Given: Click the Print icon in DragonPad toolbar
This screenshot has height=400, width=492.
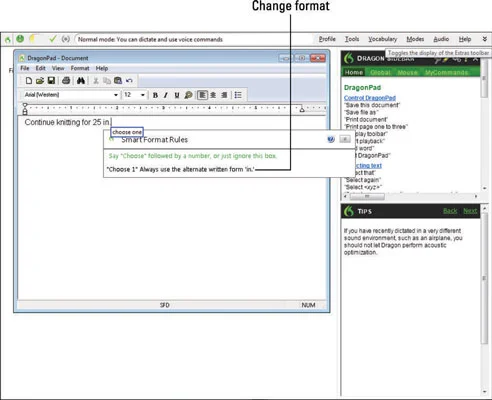Looking at the screenshot, I should 66,80.
